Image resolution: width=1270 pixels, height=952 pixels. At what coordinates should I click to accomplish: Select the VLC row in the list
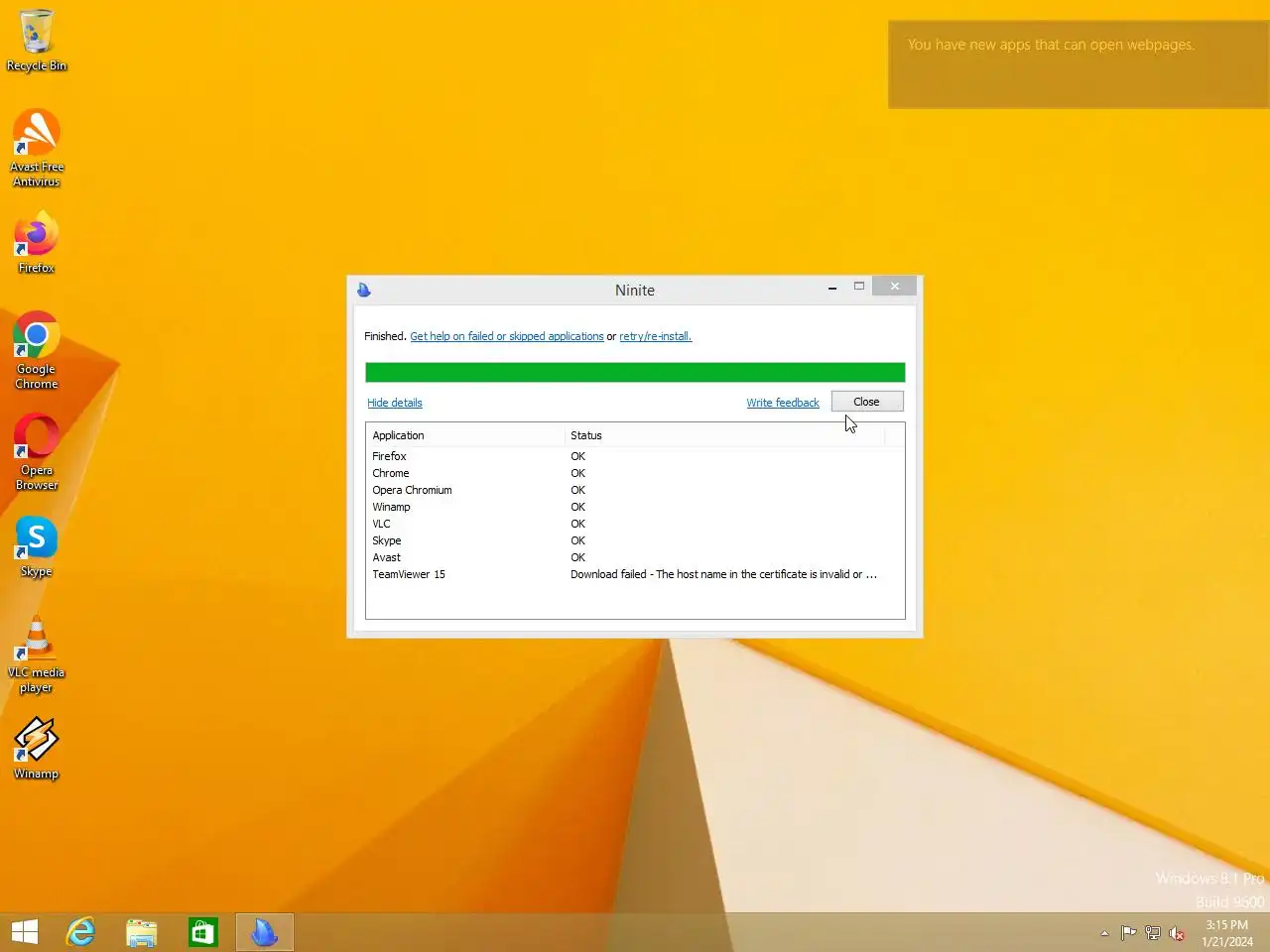point(635,524)
